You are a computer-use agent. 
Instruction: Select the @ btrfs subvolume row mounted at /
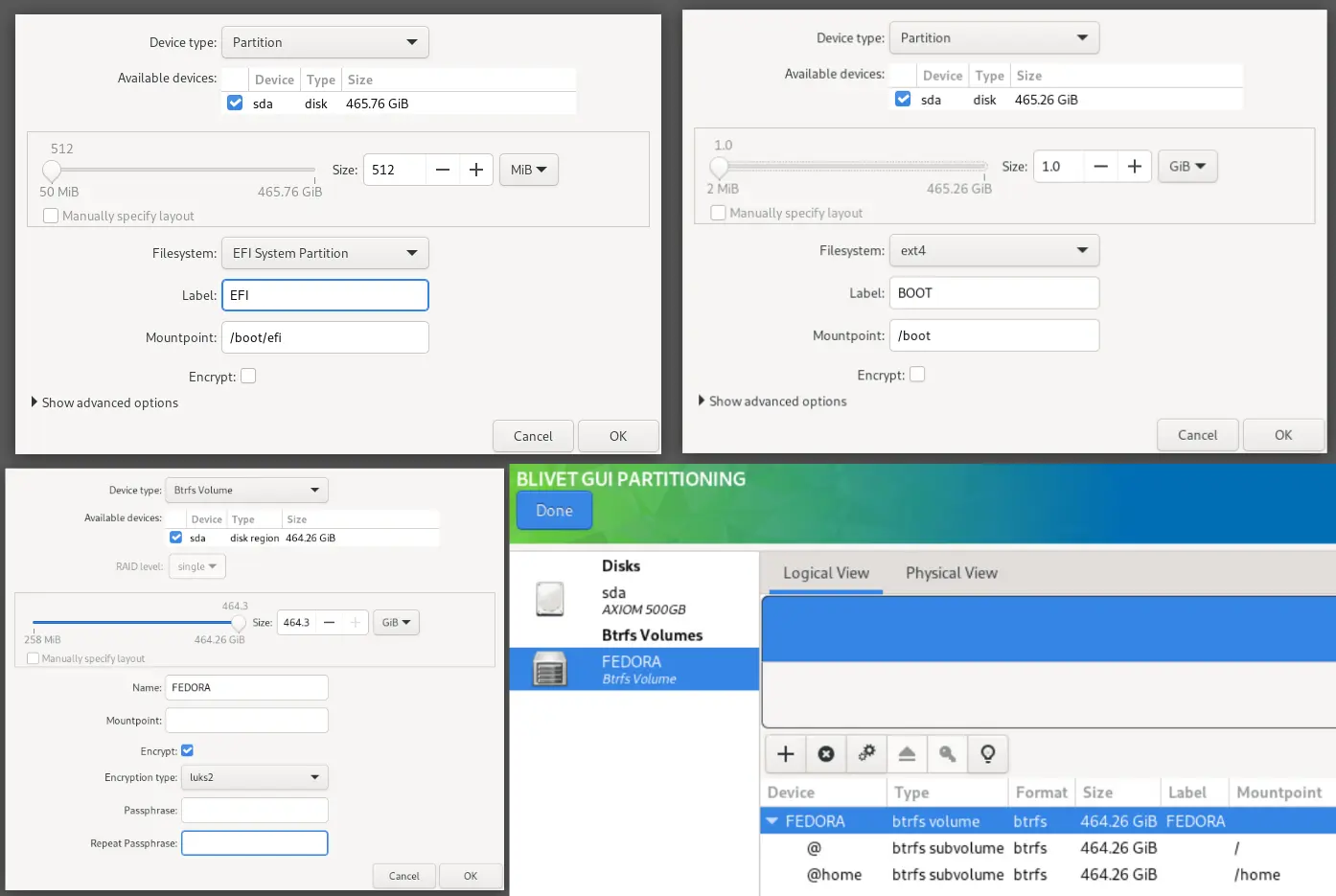1048,848
